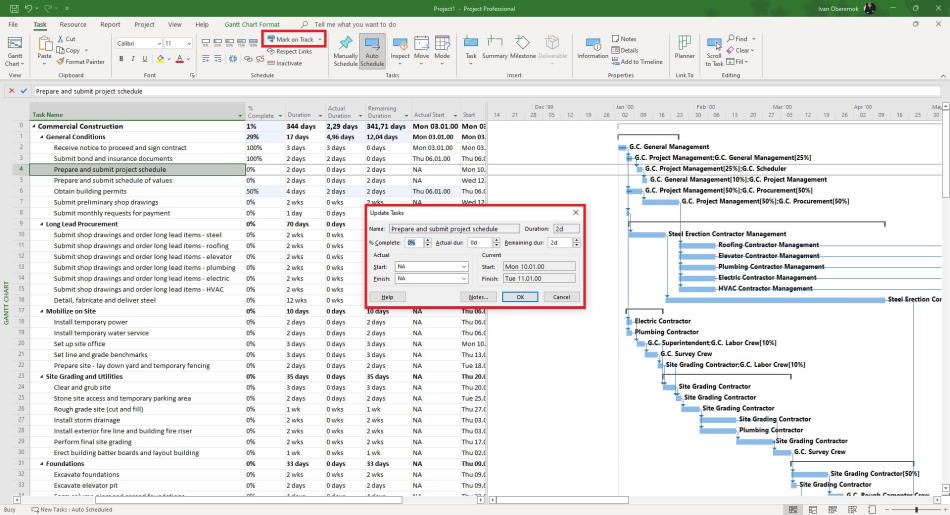
Task: Open the task Mode menu
Action: point(442,48)
